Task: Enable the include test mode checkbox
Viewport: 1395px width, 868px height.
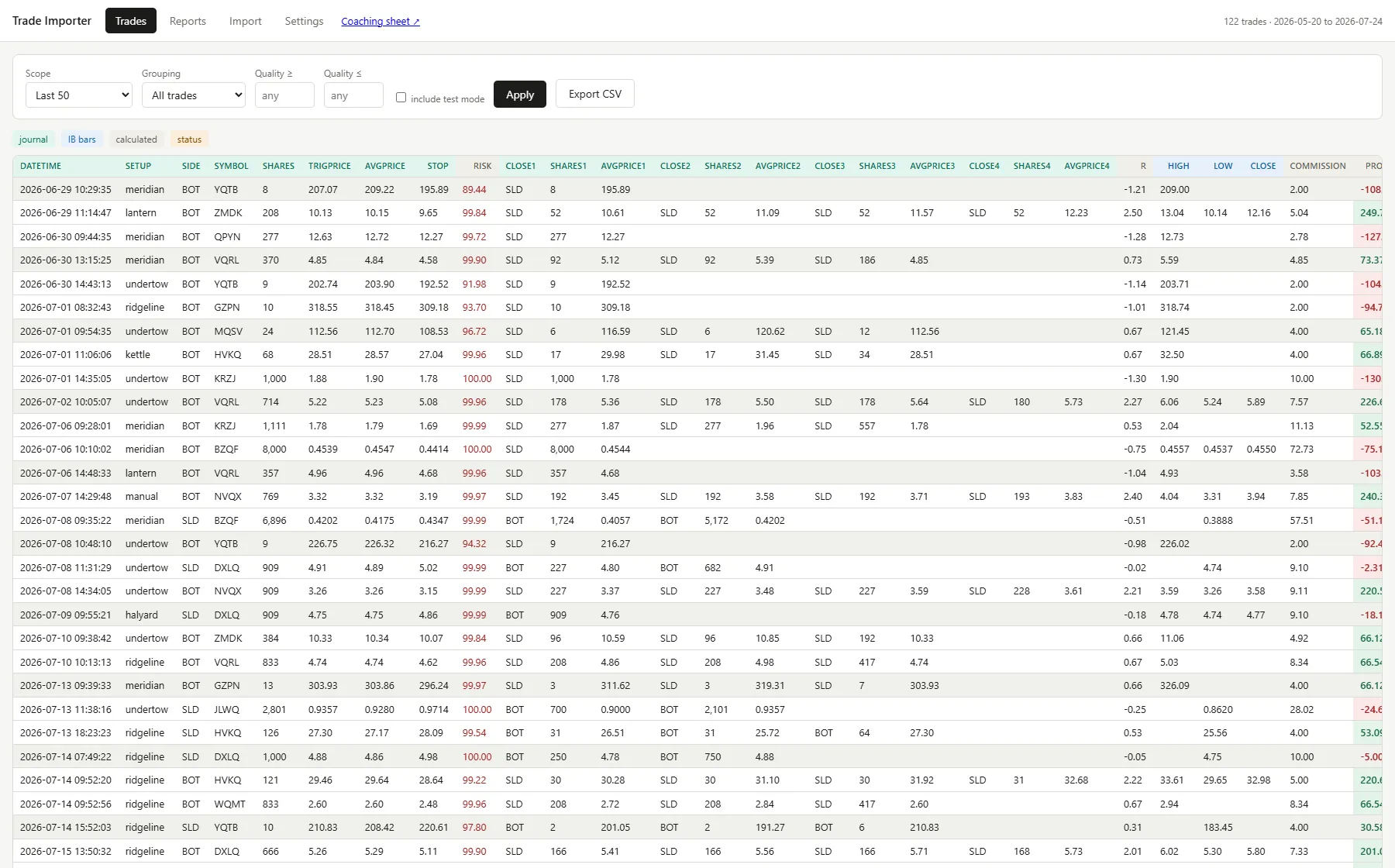Action: 401,98
